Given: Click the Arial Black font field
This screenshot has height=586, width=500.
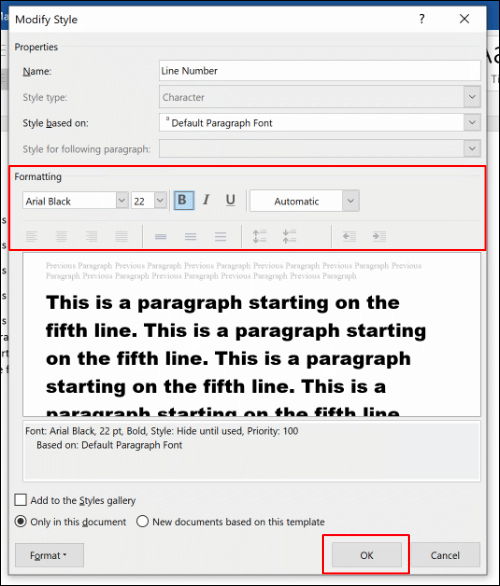Looking at the screenshot, I should (69, 201).
